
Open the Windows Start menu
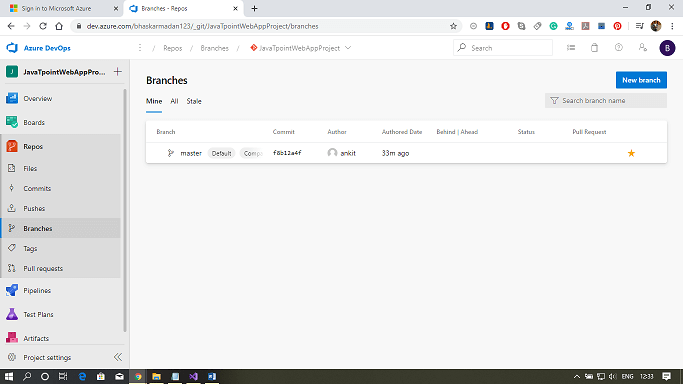click(9, 376)
